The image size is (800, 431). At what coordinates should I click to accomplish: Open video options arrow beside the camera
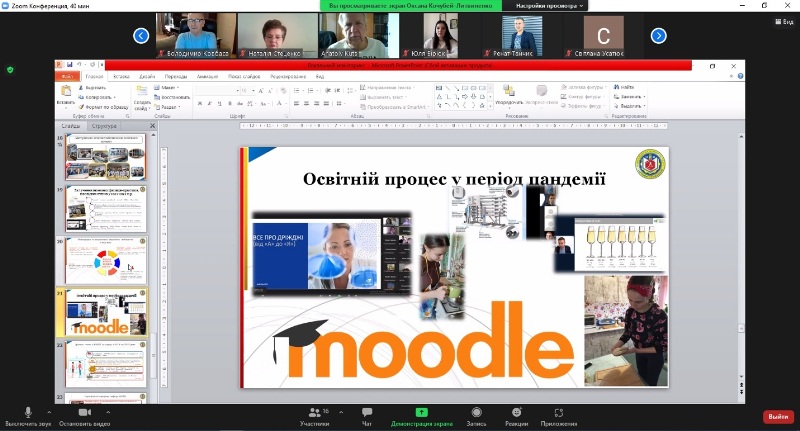click(x=108, y=412)
